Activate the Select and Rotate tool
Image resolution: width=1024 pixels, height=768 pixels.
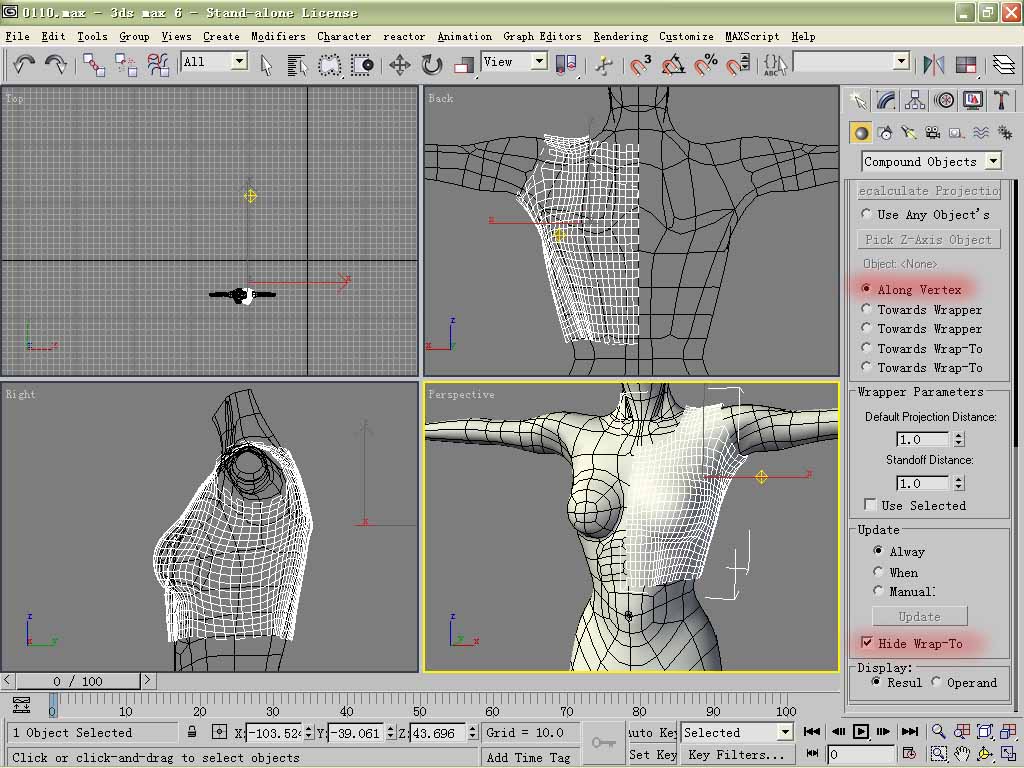click(x=432, y=64)
